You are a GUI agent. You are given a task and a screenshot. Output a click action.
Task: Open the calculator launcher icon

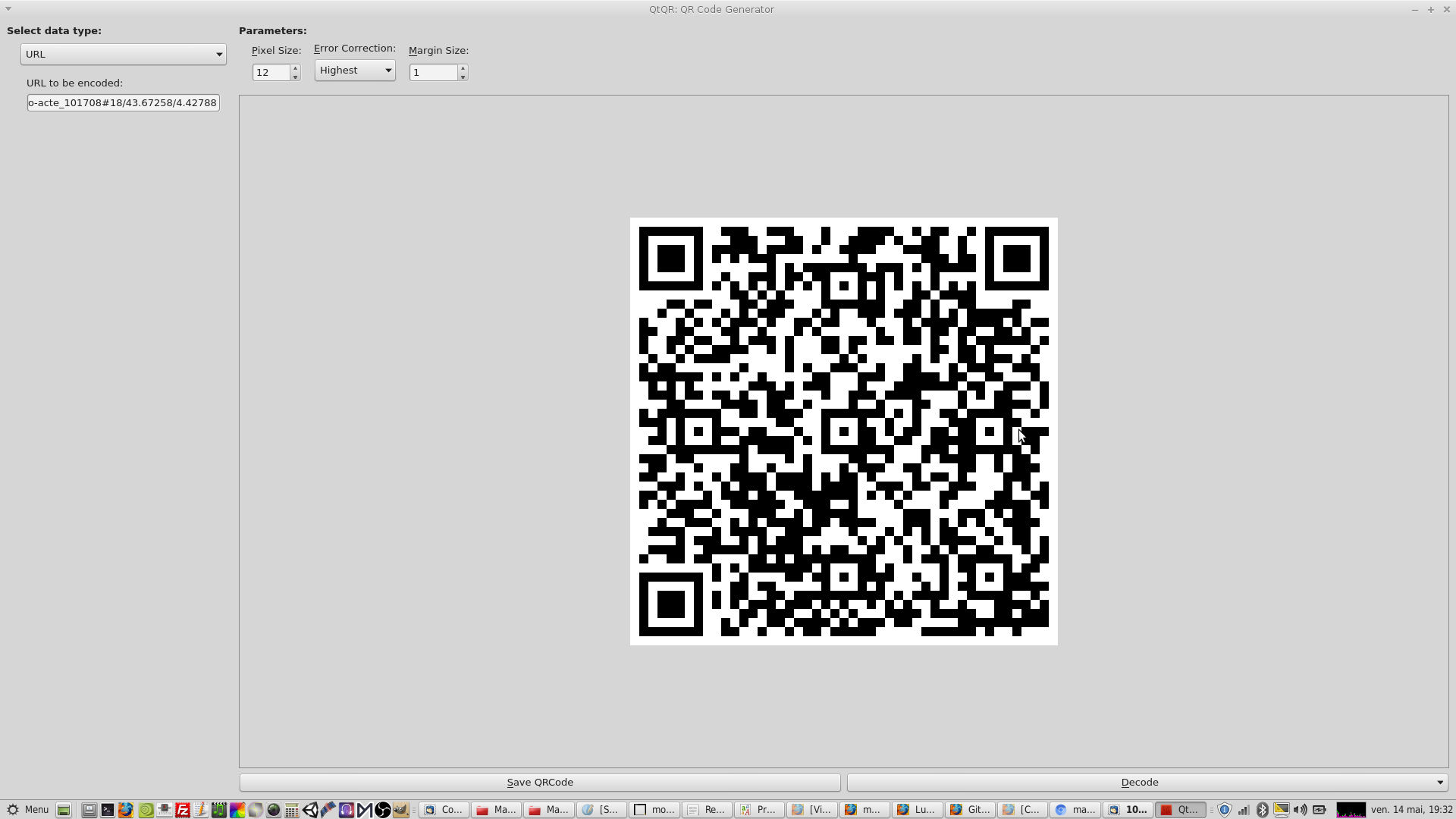[x=291, y=810]
